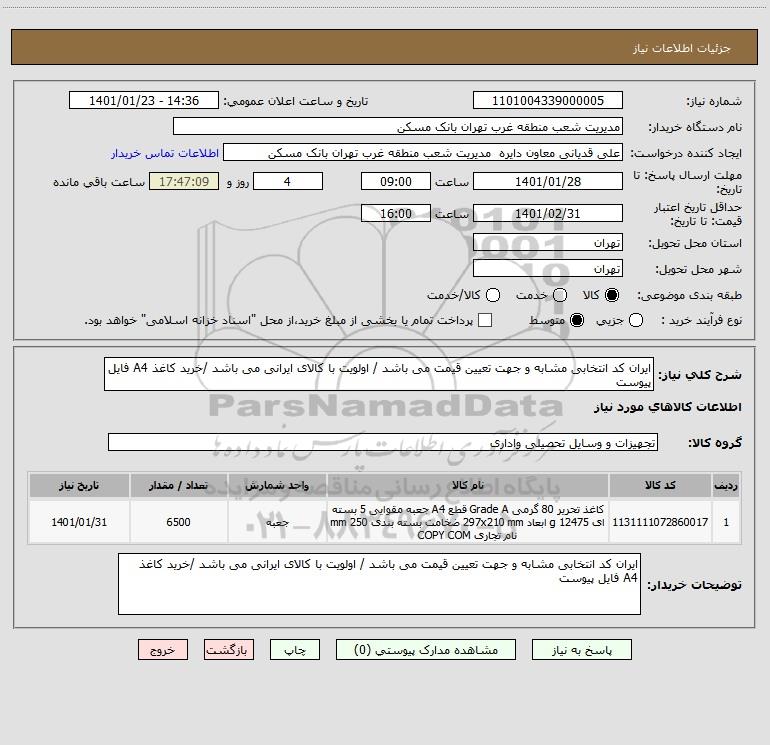Viewport: 770px width, 745px height.
Task: Select the خدمت radio button
Action: point(560,295)
